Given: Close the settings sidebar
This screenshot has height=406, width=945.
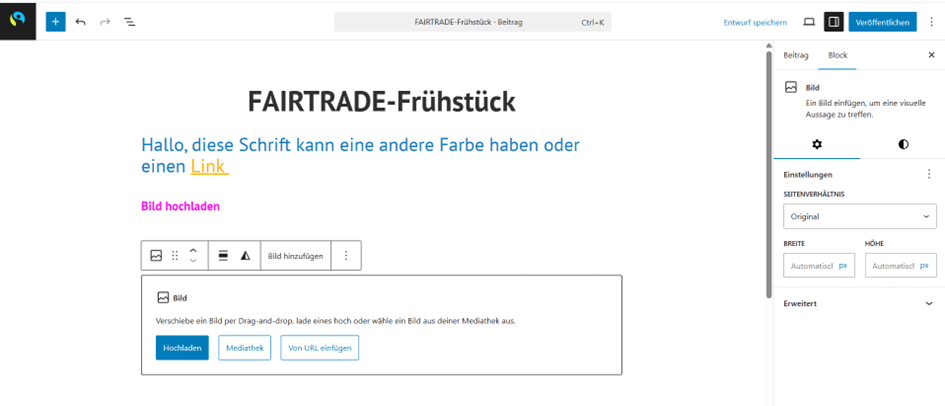Looking at the screenshot, I should tap(931, 55).
